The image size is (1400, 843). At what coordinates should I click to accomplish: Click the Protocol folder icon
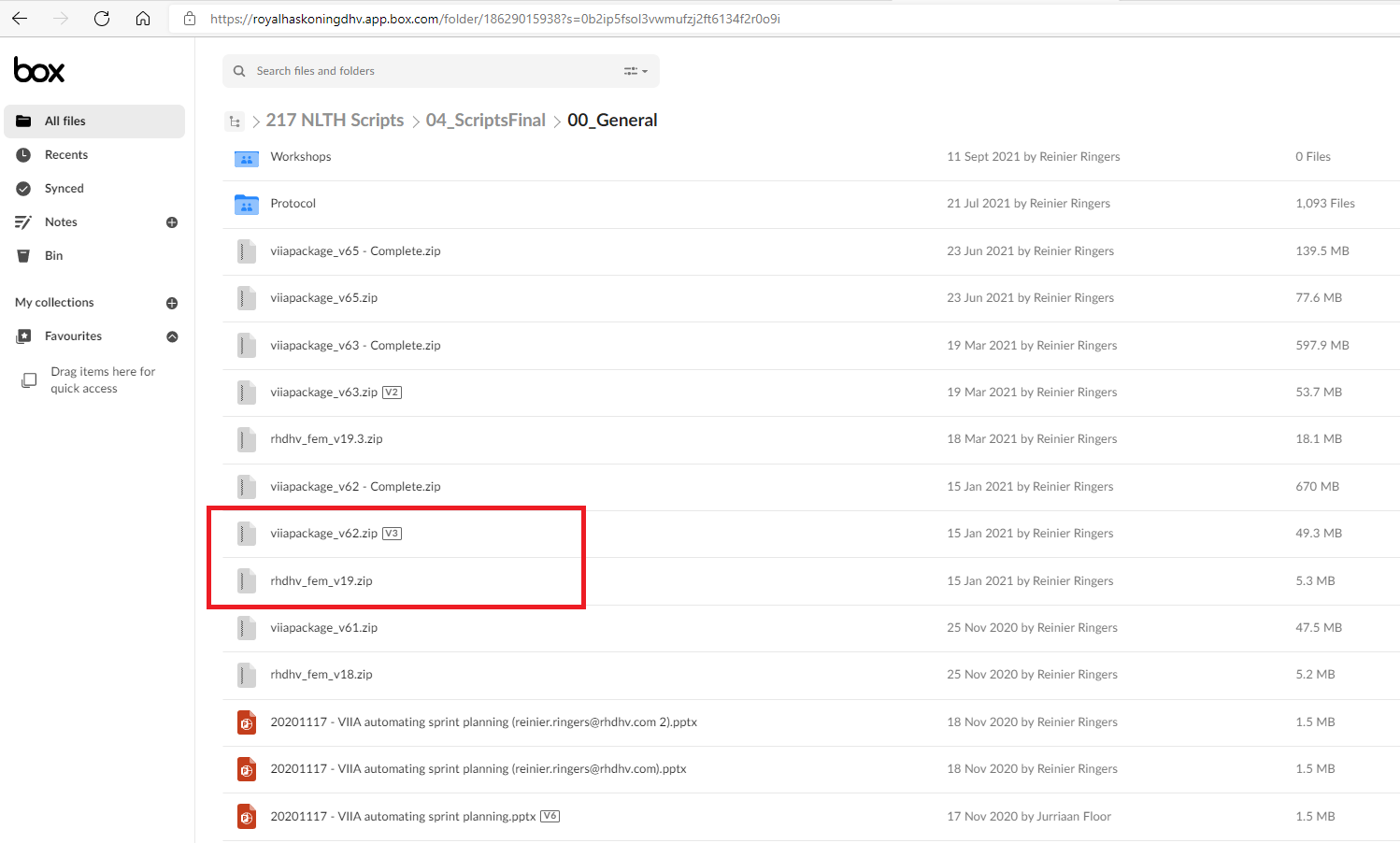pyautogui.click(x=247, y=204)
